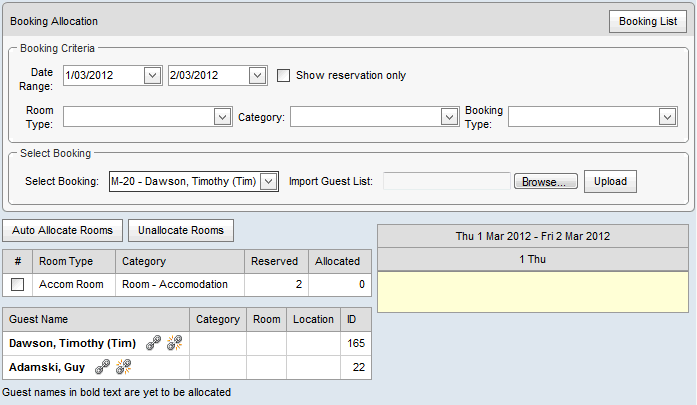Click guest ID 165
This screenshot has width=697, height=405.
356,343
